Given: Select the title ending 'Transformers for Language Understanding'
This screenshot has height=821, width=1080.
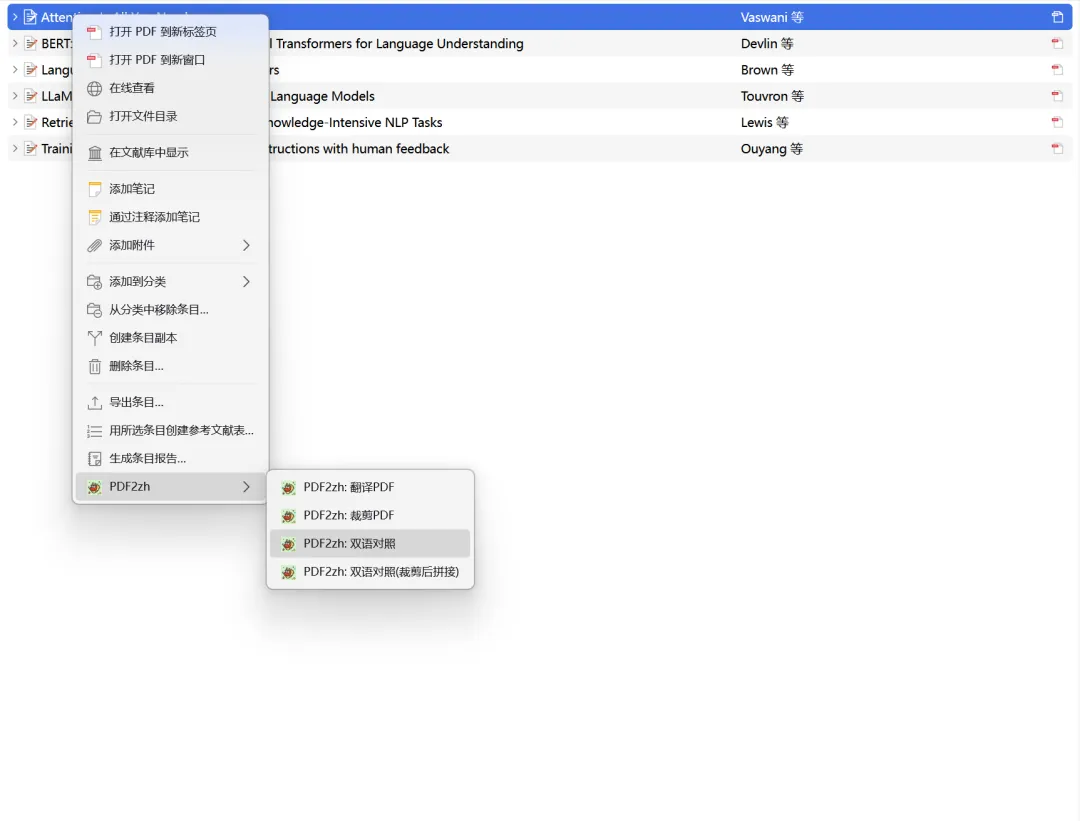Looking at the screenshot, I should point(397,44).
